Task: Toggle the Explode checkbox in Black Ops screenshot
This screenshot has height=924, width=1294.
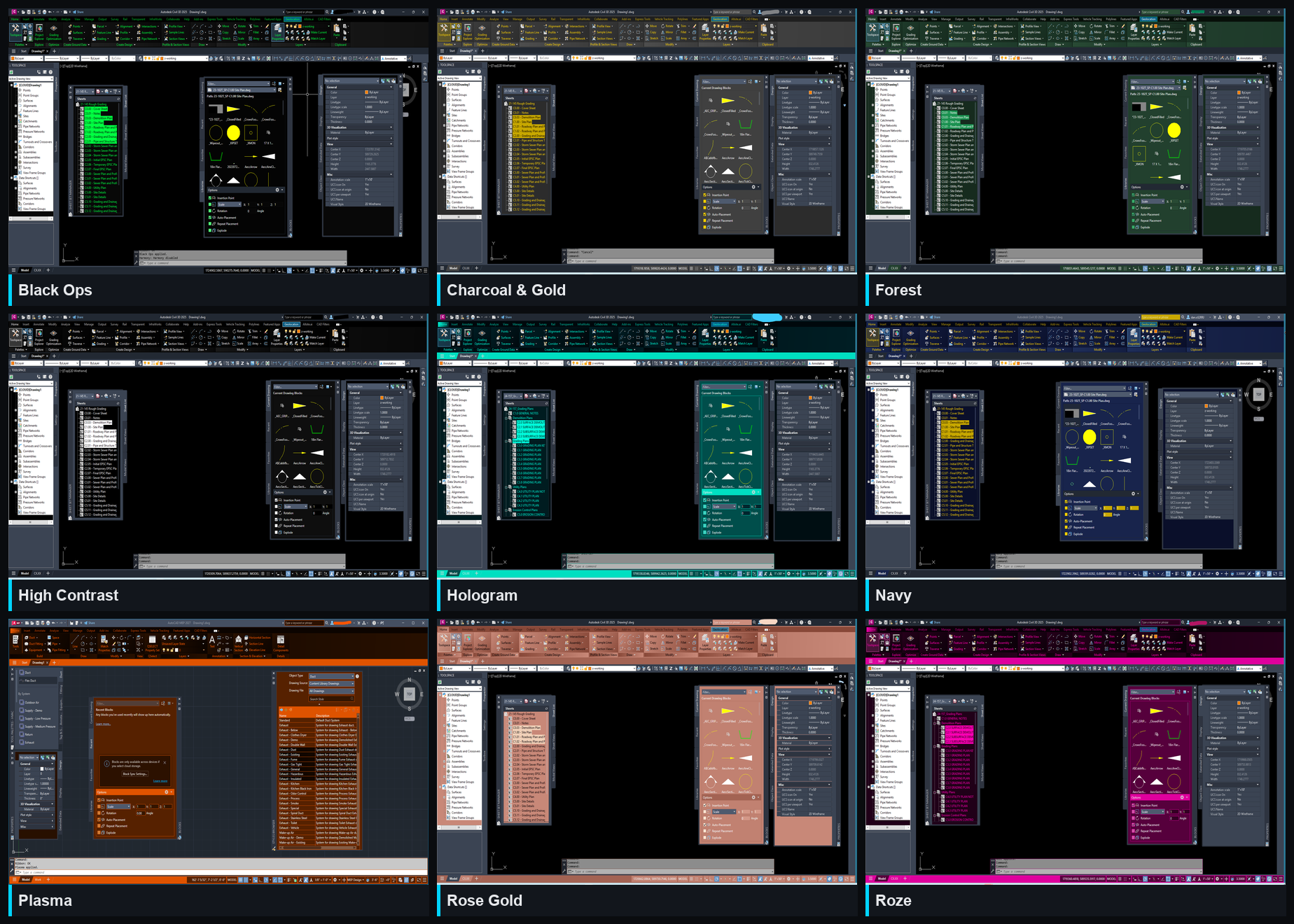Action: [211, 230]
